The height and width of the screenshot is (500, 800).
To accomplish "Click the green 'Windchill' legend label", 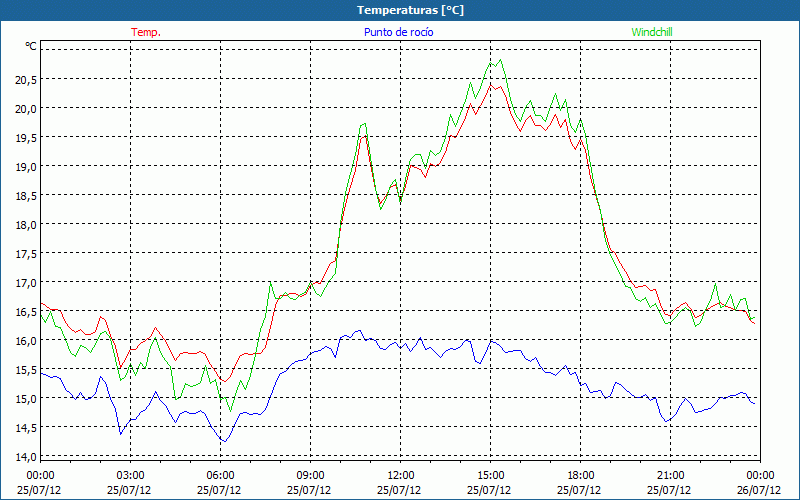I will [x=652, y=32].
